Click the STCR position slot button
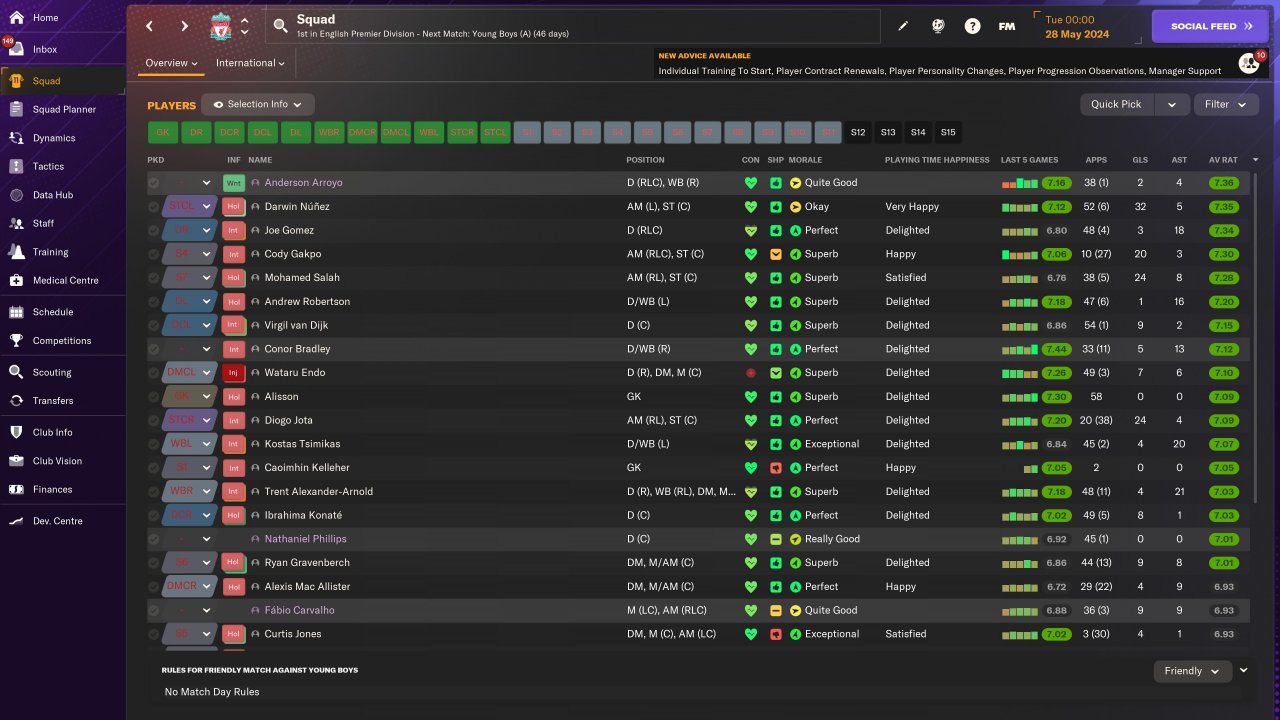1280x720 pixels. coord(462,132)
